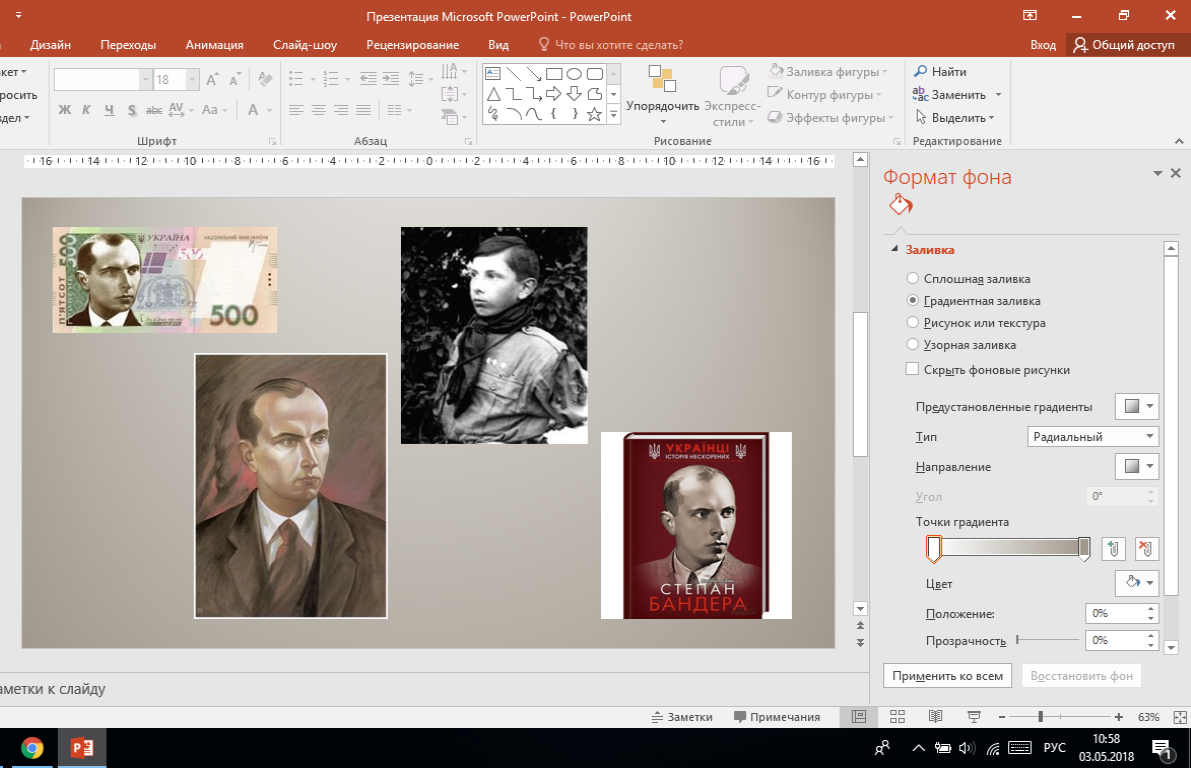Open Примечания comments pane

(777, 717)
